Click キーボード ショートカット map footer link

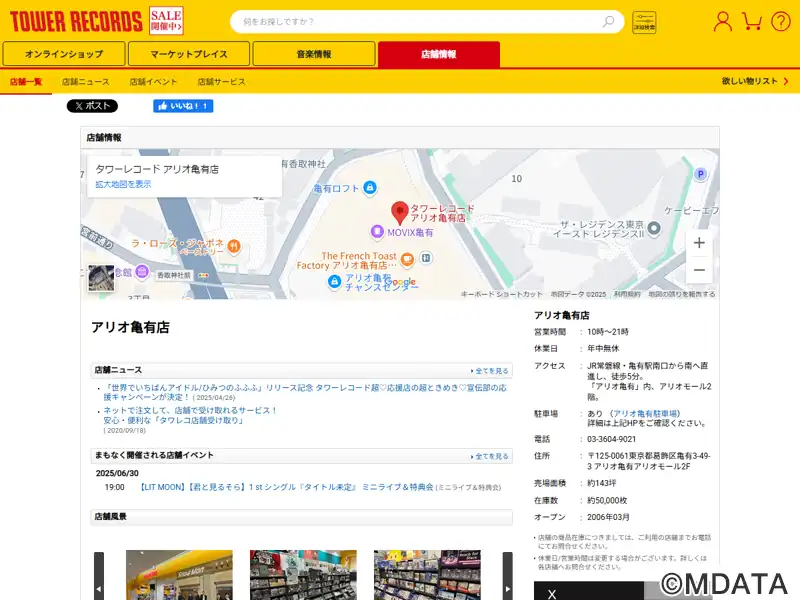point(502,294)
